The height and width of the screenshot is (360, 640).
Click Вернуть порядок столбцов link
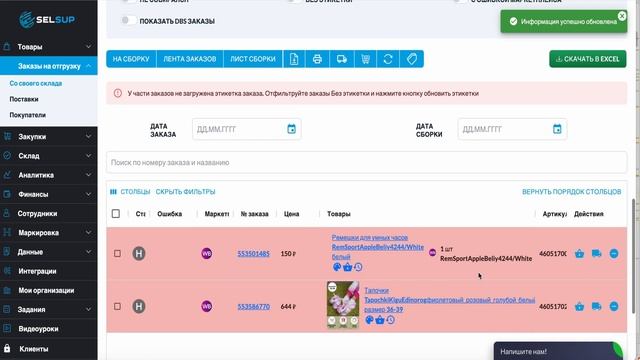[x=571, y=192]
